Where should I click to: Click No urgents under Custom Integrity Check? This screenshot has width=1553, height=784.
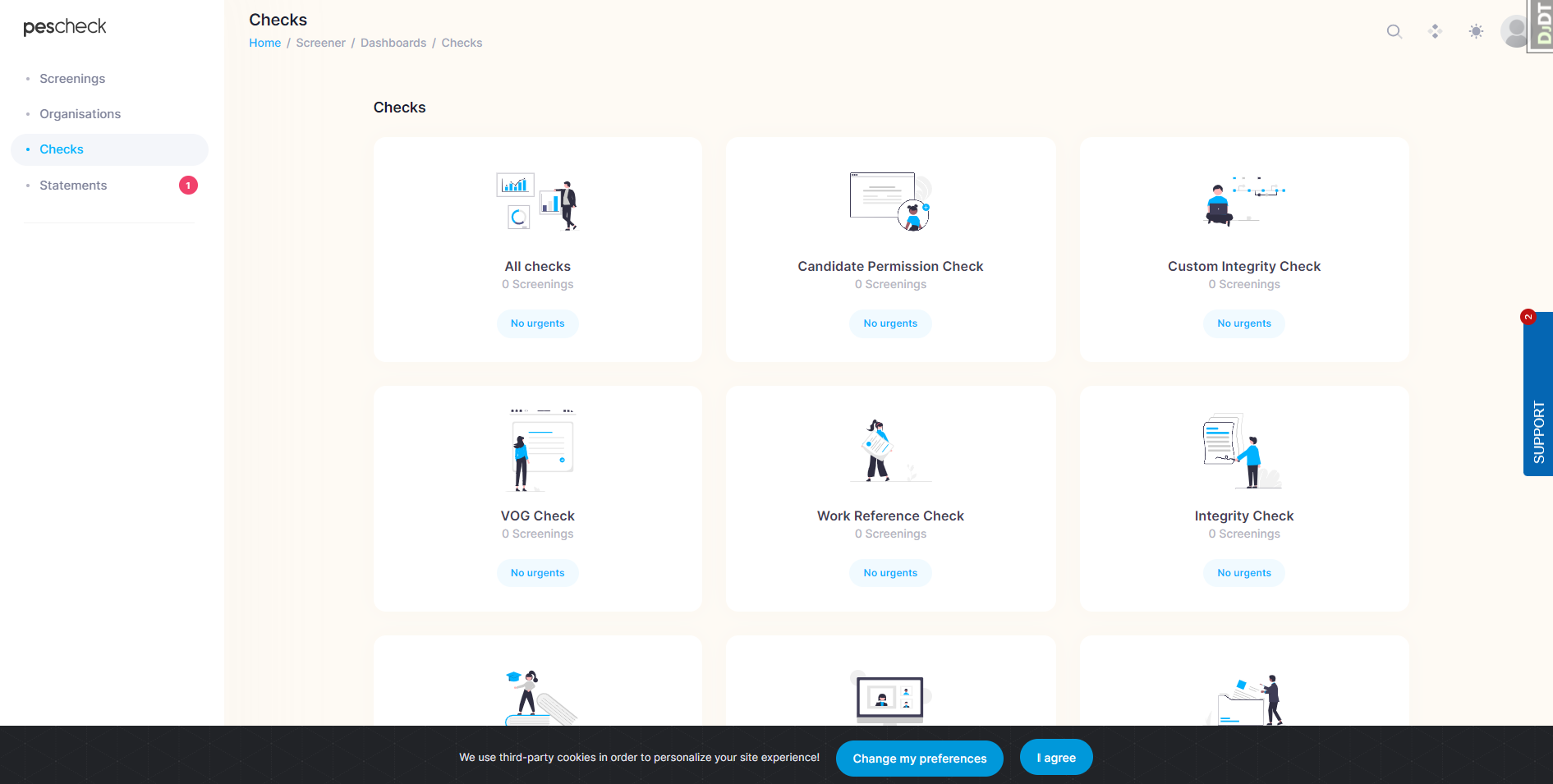pos(1244,323)
